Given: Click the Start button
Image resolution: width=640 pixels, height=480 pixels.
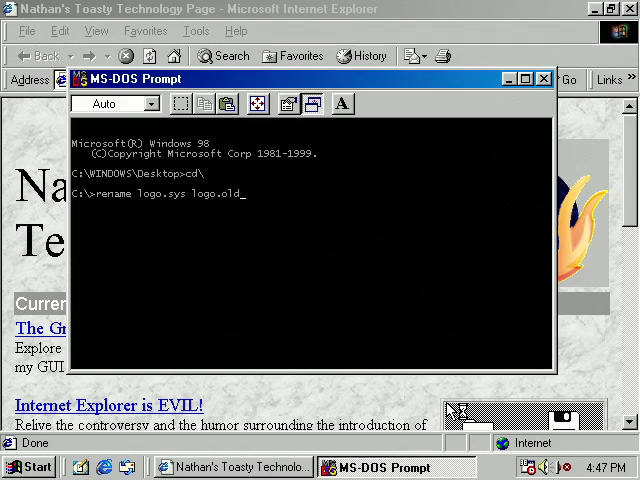Looking at the screenshot, I should click(x=29, y=467).
